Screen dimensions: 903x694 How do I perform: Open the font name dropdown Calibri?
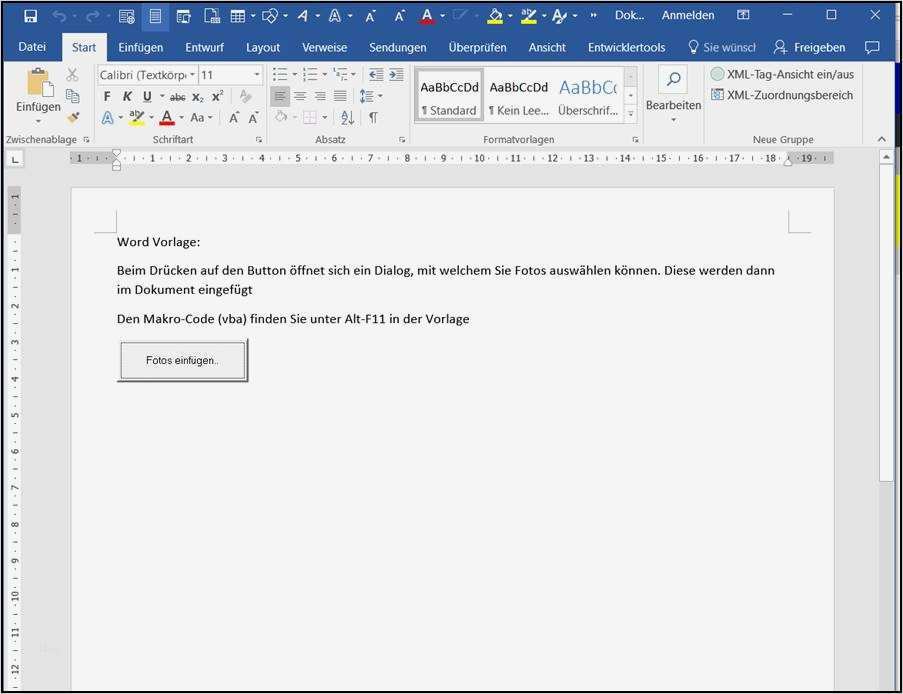pyautogui.click(x=192, y=75)
